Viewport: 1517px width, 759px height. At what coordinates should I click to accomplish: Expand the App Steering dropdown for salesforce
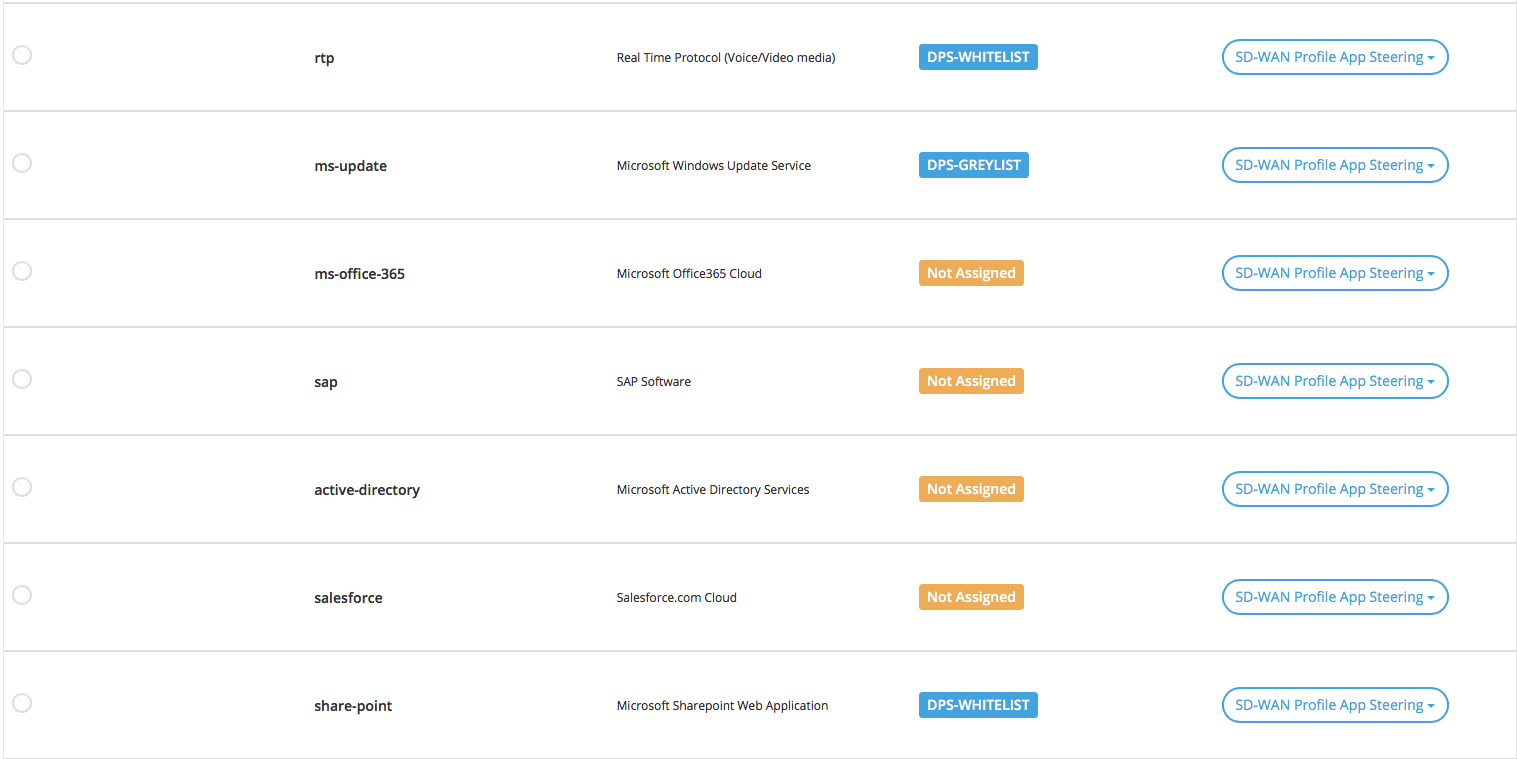[x=1334, y=597]
